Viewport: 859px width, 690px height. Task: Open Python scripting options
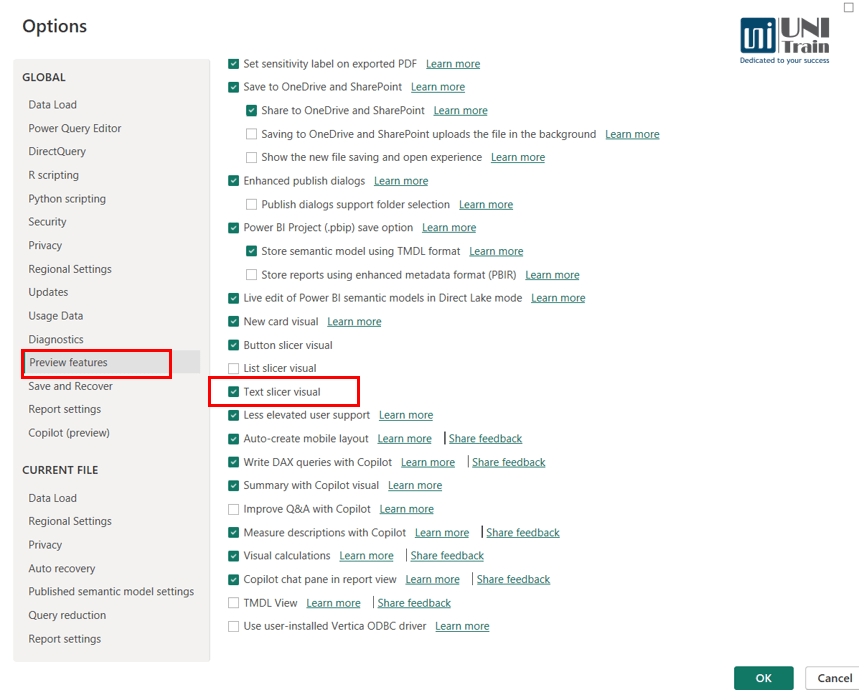(x=67, y=199)
